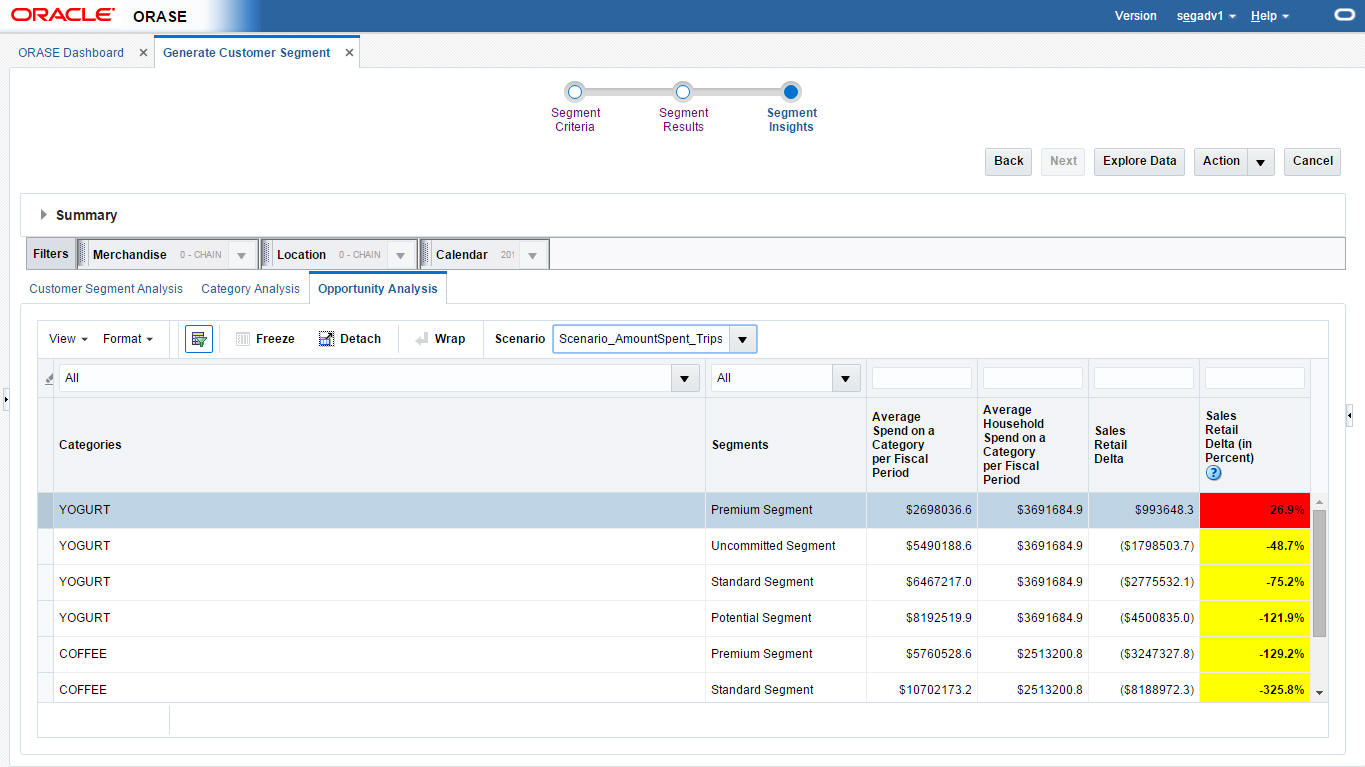1365x767 pixels.
Task: Click the $2698036.6 value cell
Action: point(922,510)
